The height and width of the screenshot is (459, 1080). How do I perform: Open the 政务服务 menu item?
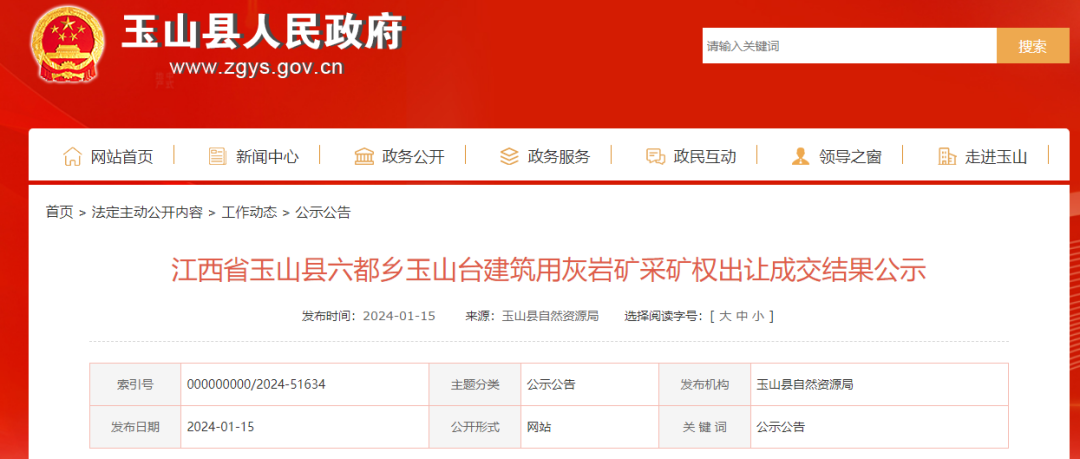(559, 156)
